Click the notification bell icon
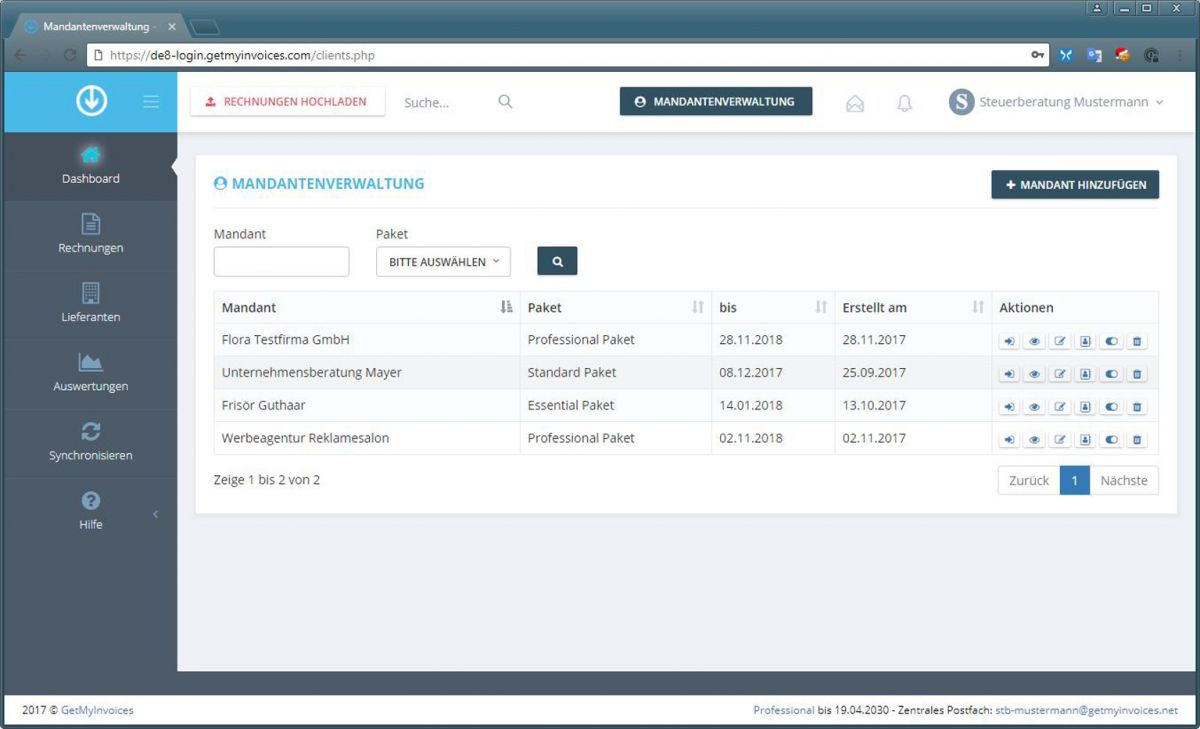1200x729 pixels. tap(904, 103)
